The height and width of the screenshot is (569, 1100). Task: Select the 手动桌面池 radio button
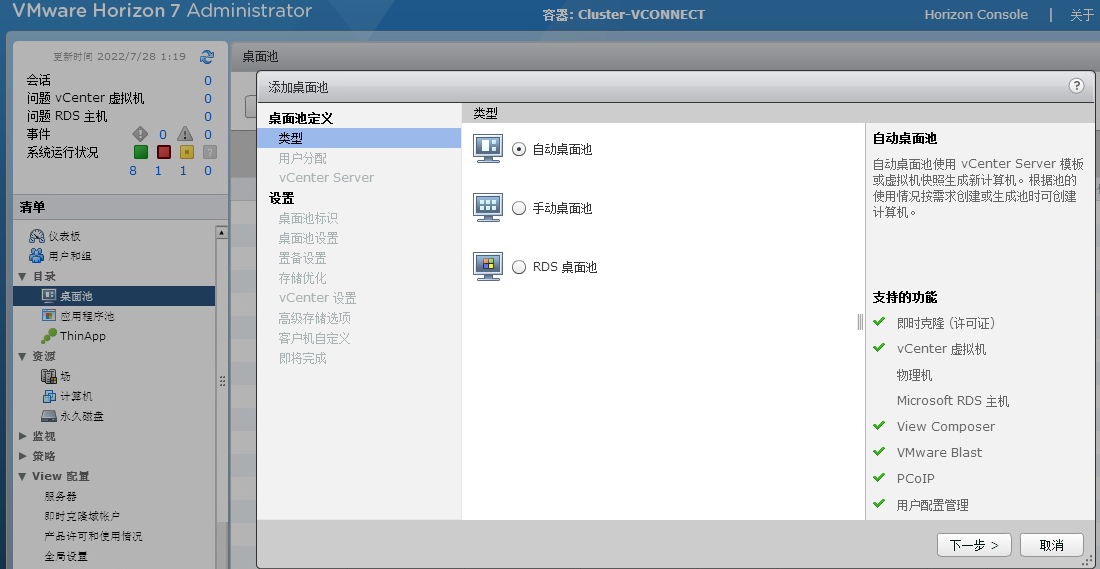coord(518,208)
